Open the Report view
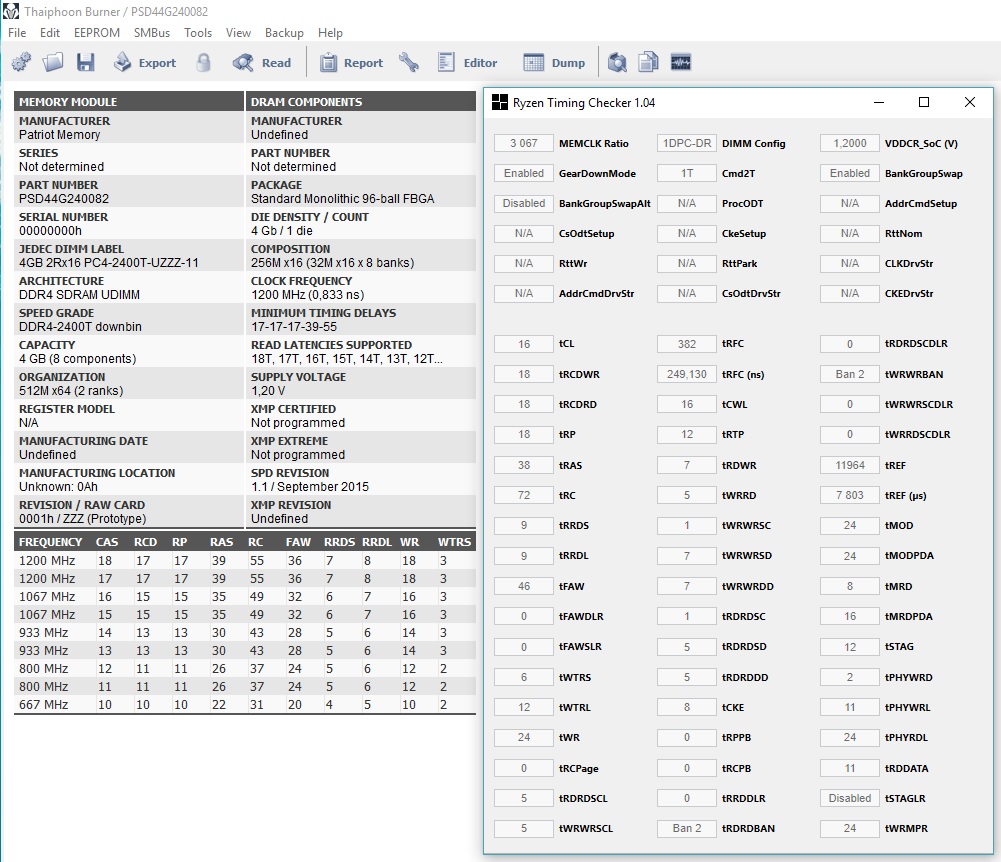The width and height of the screenshot is (1001, 862). pyautogui.click(x=351, y=63)
